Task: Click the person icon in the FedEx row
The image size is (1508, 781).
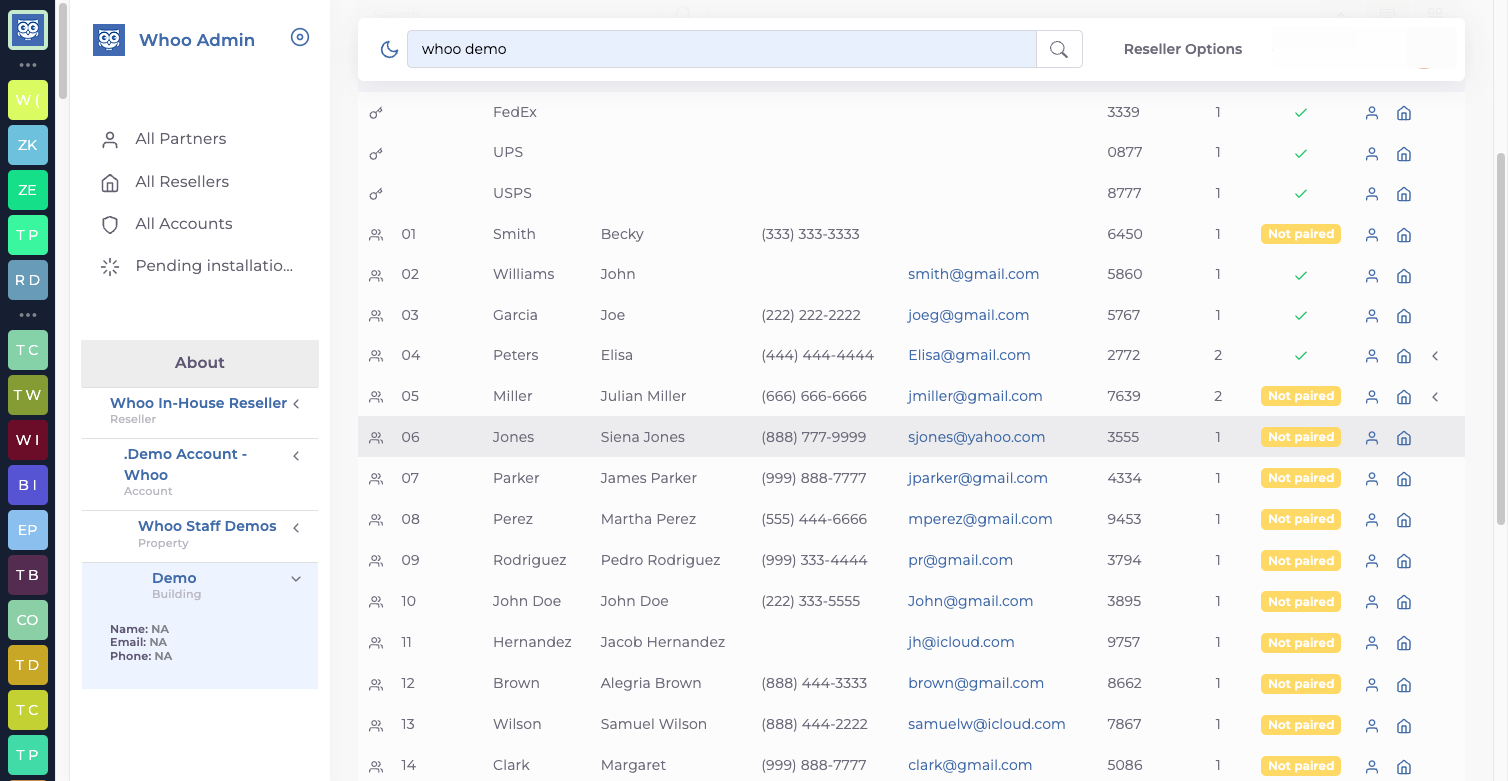Action: pos(1372,113)
